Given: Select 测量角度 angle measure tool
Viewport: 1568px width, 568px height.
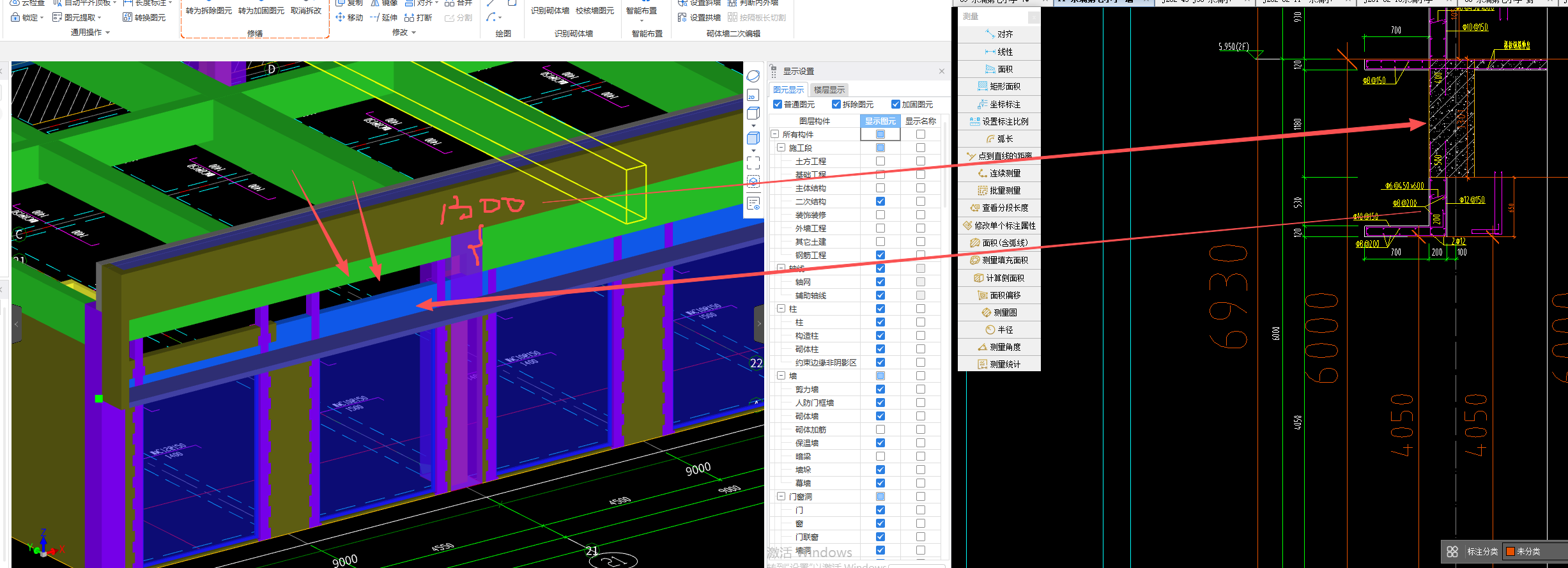Looking at the screenshot, I should (x=999, y=347).
